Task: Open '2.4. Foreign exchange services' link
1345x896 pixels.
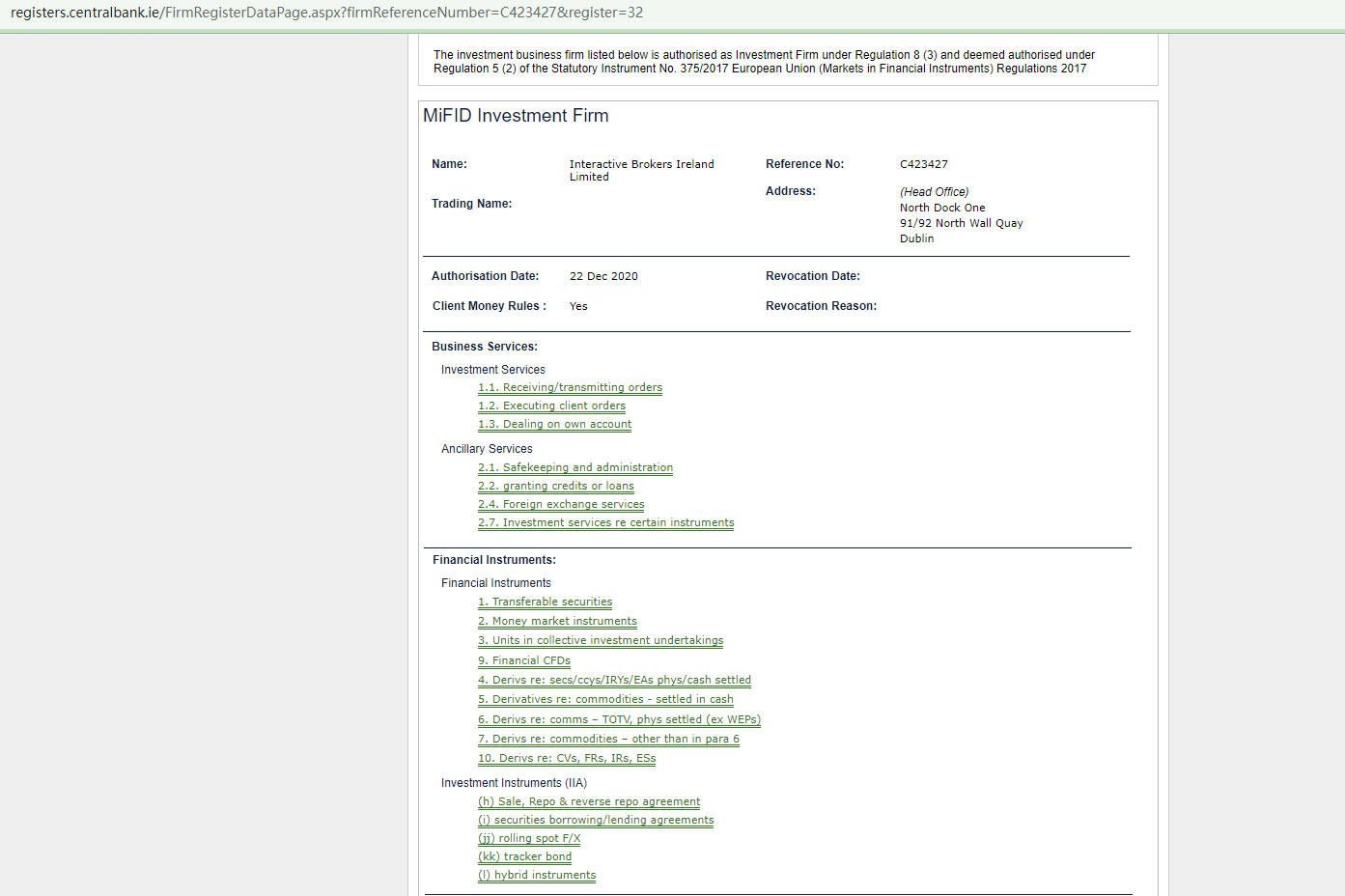Action: [561, 504]
